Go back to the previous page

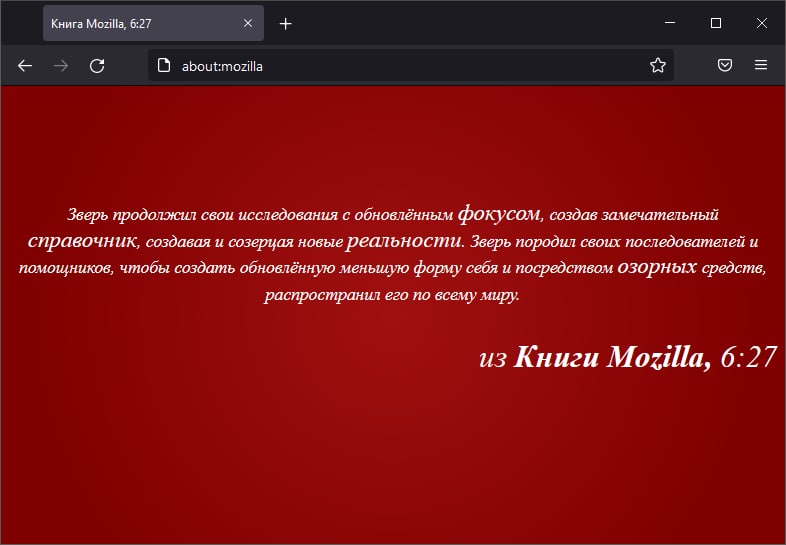click(x=25, y=66)
